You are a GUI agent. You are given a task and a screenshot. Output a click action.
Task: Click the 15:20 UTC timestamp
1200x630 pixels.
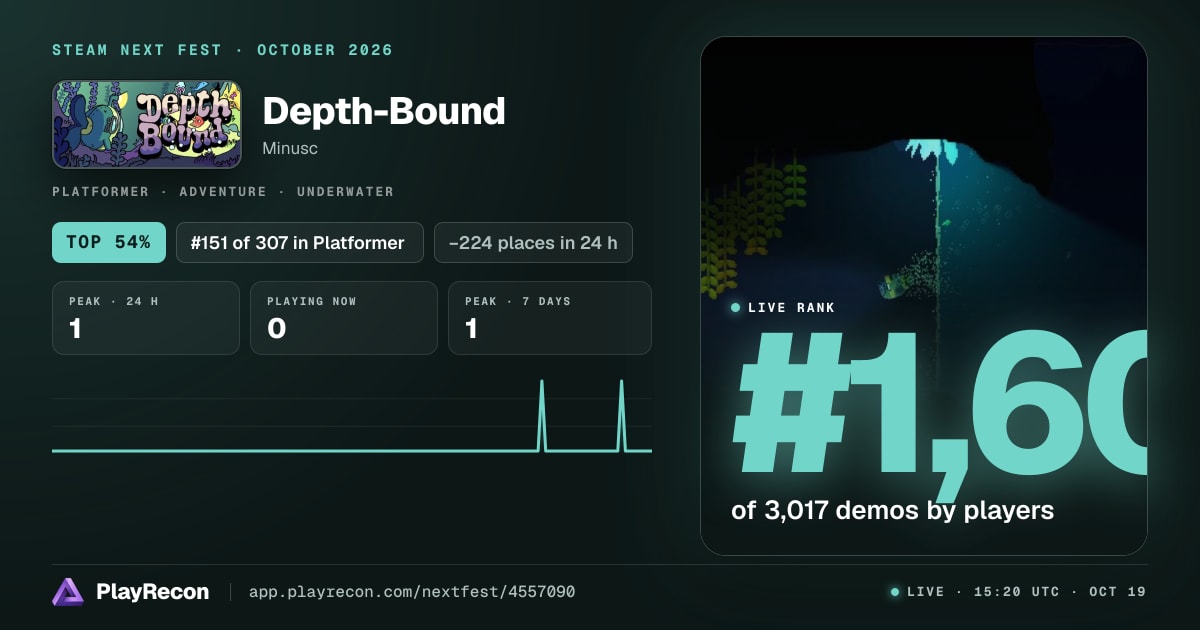[x=1018, y=592]
